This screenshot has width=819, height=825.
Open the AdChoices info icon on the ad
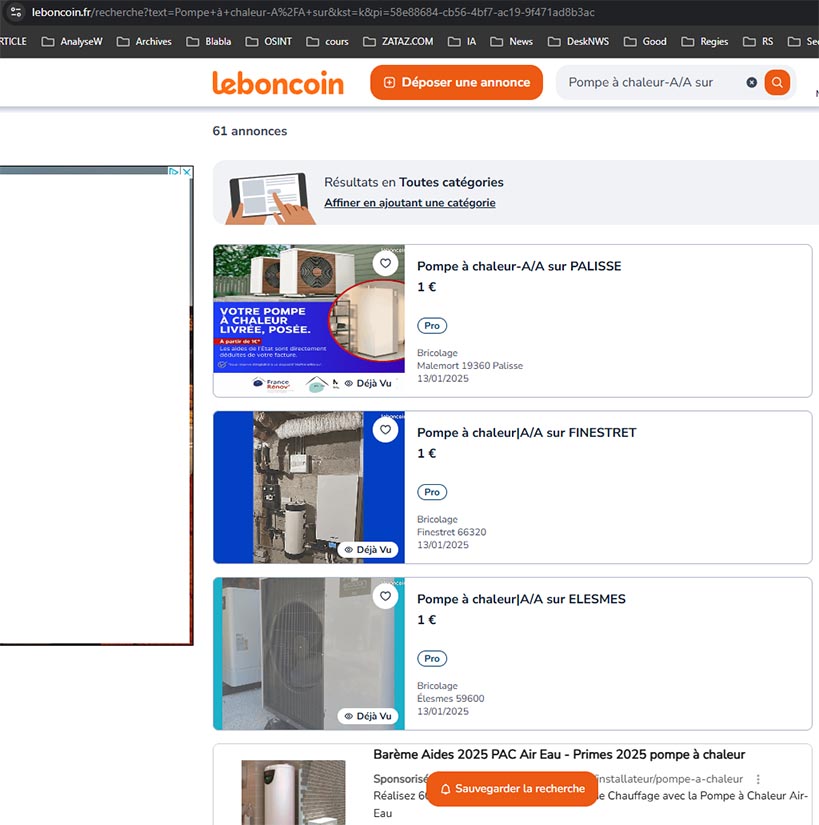(174, 172)
